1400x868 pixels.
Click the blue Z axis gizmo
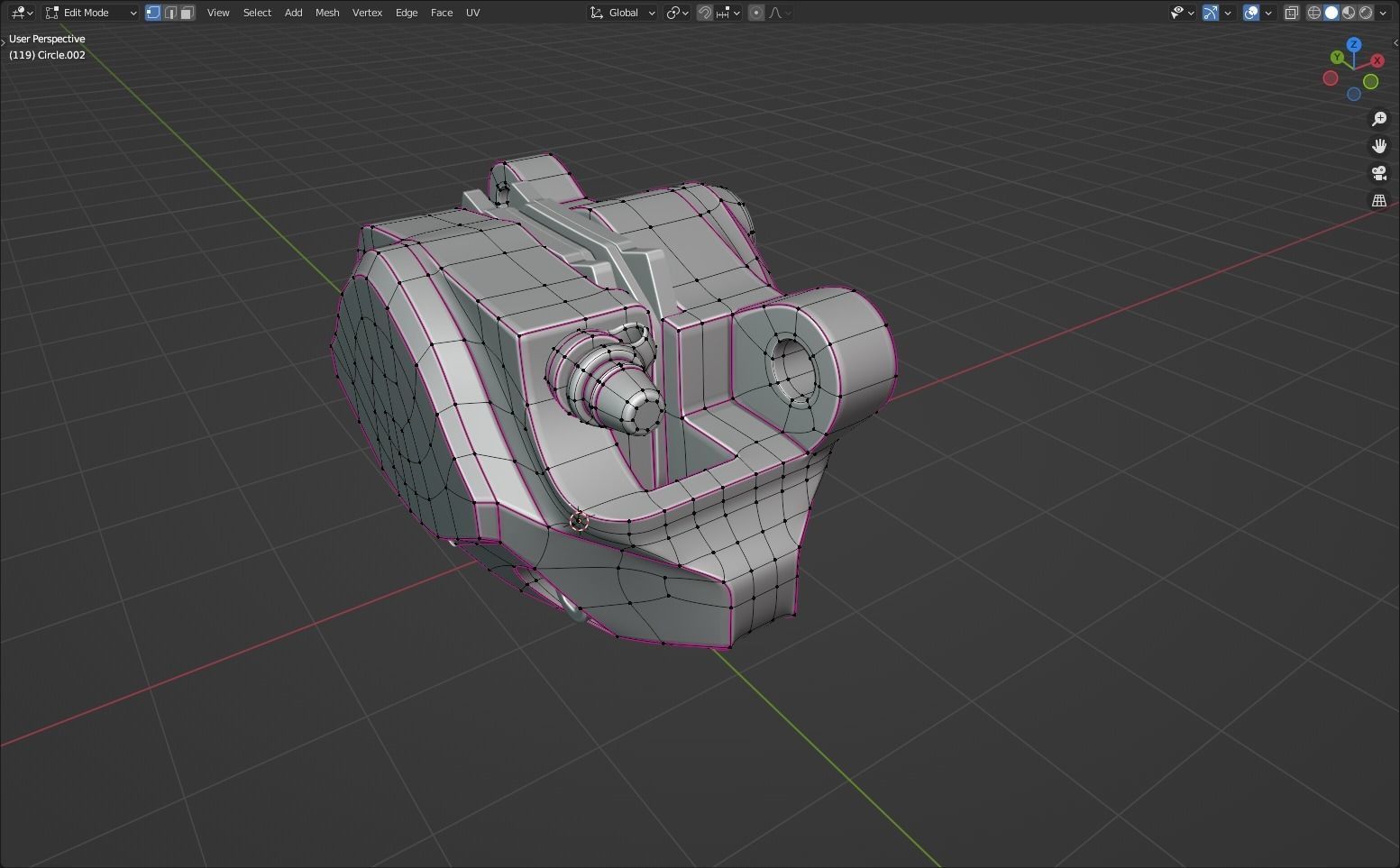(1354, 44)
